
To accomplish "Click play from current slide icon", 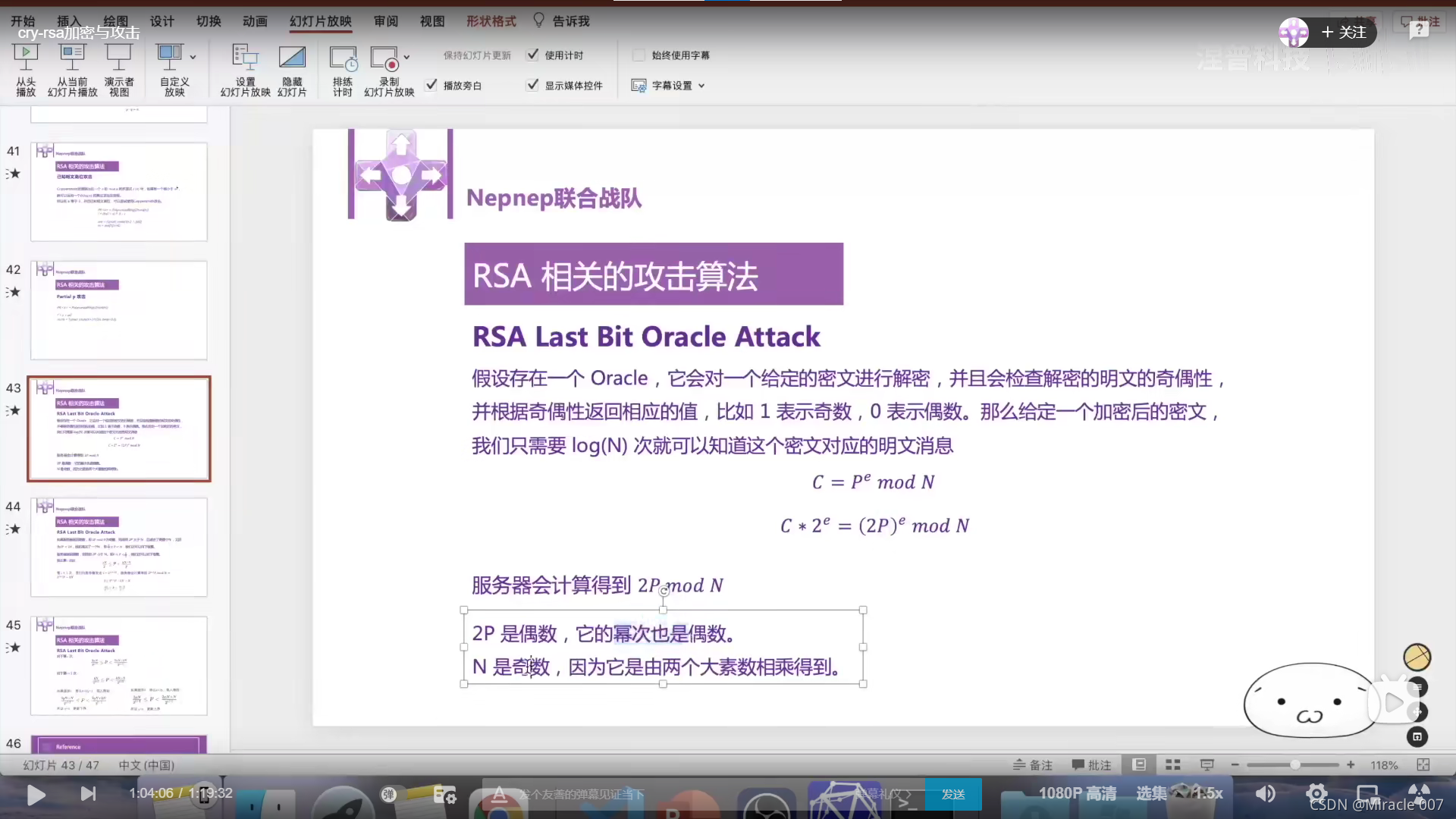I will (72, 55).
